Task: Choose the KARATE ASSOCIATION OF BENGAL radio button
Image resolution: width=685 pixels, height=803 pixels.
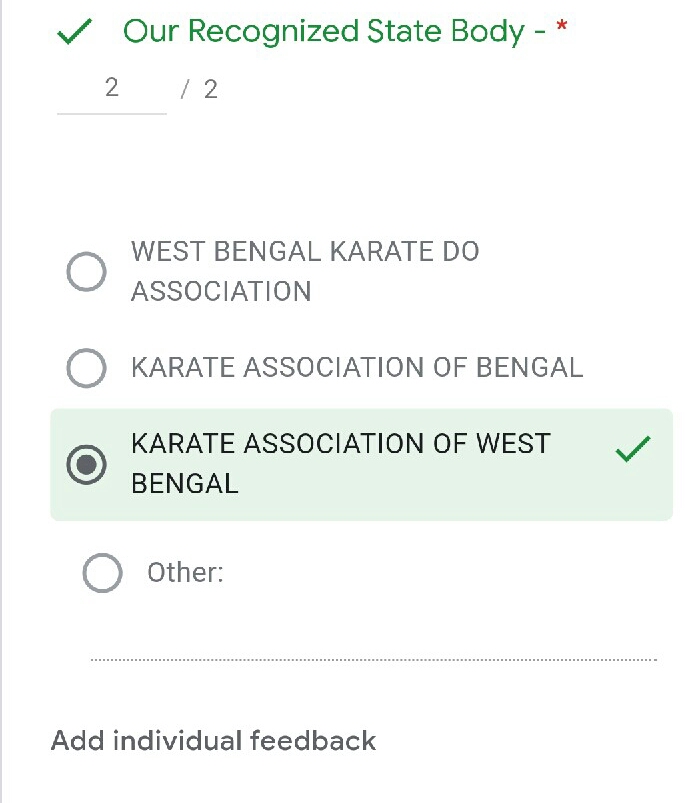Action: coord(87,368)
